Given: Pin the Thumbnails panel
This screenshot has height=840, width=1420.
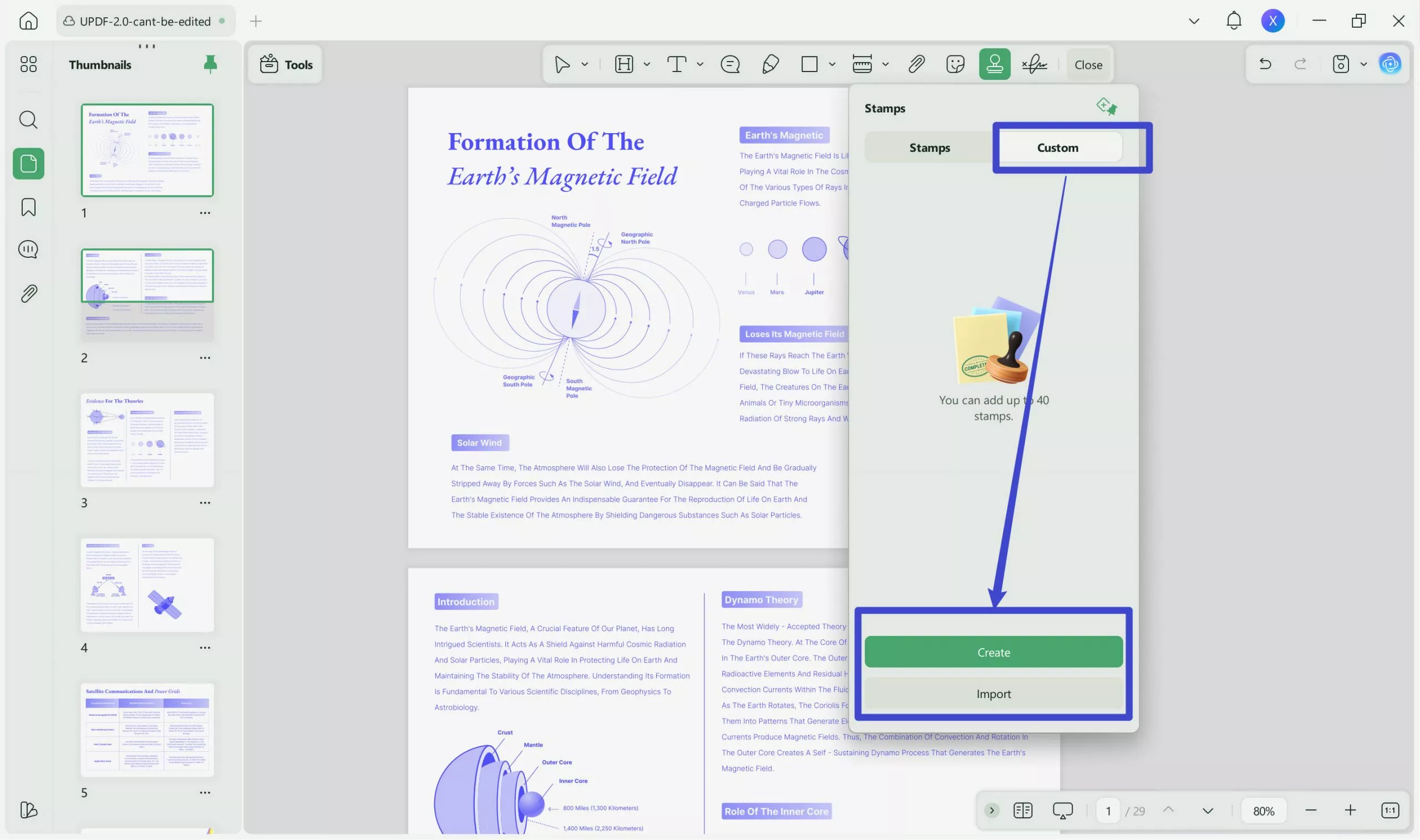Looking at the screenshot, I should coord(210,64).
